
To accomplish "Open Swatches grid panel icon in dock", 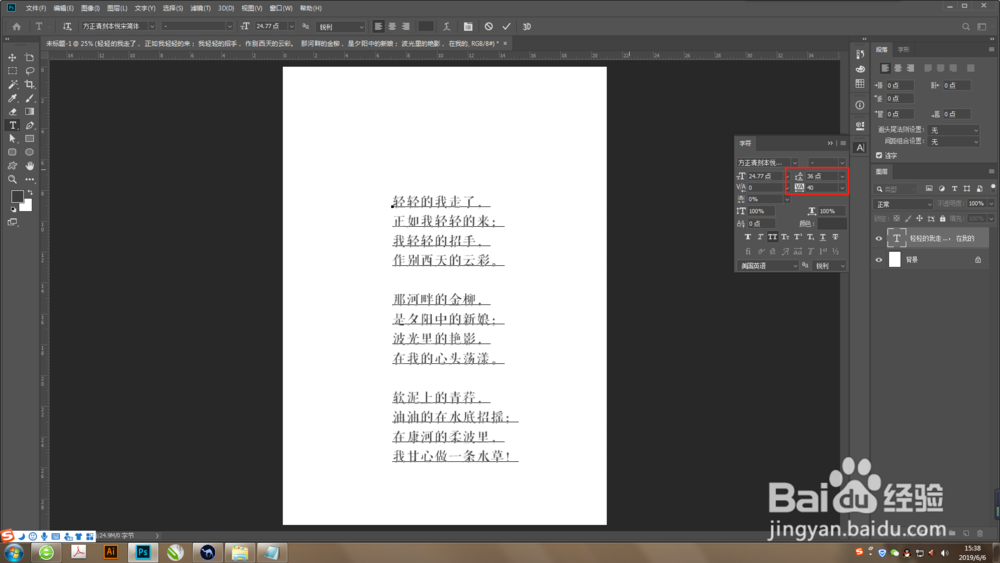I will tap(860, 84).
